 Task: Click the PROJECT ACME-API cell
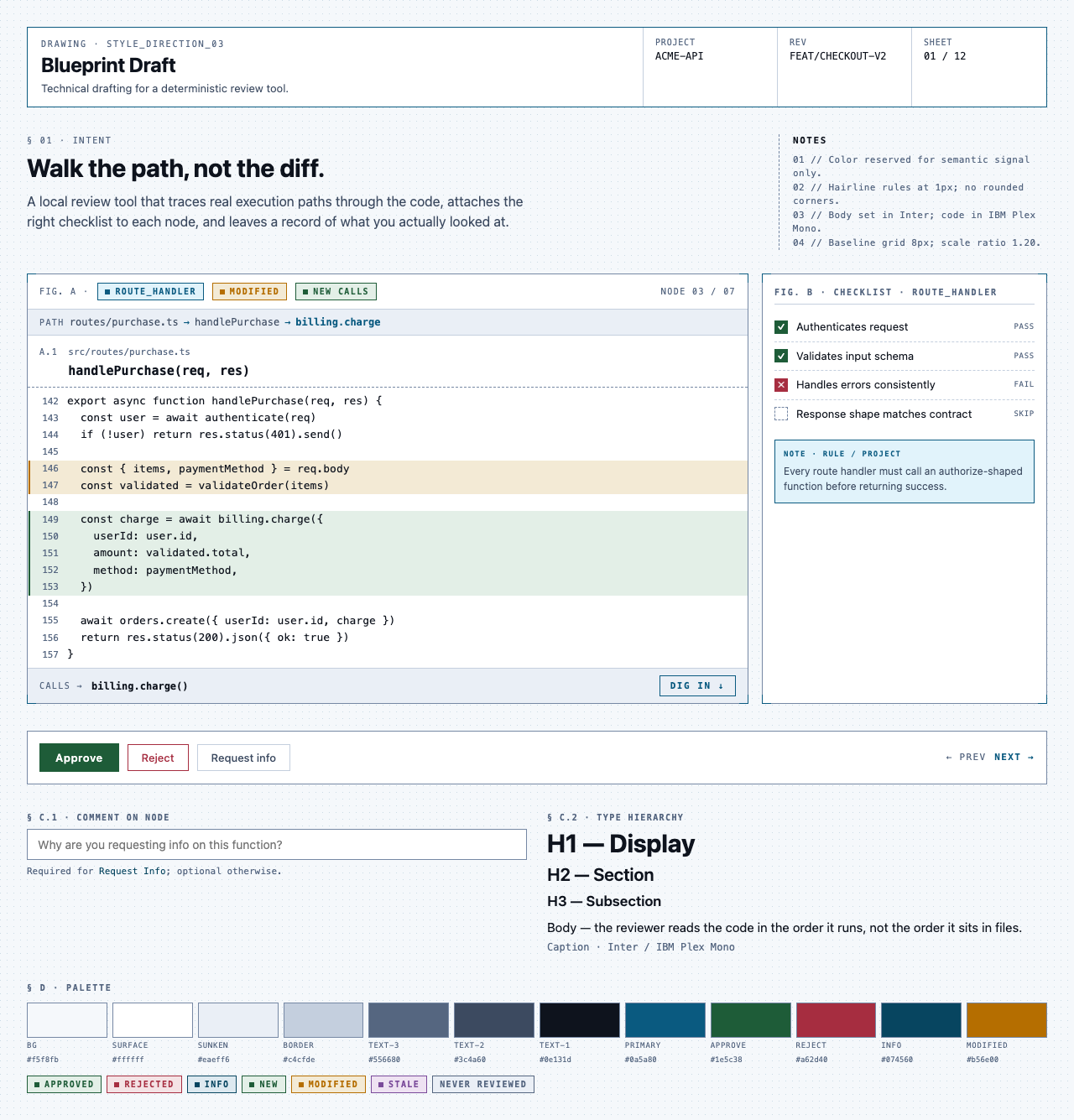[710, 67]
